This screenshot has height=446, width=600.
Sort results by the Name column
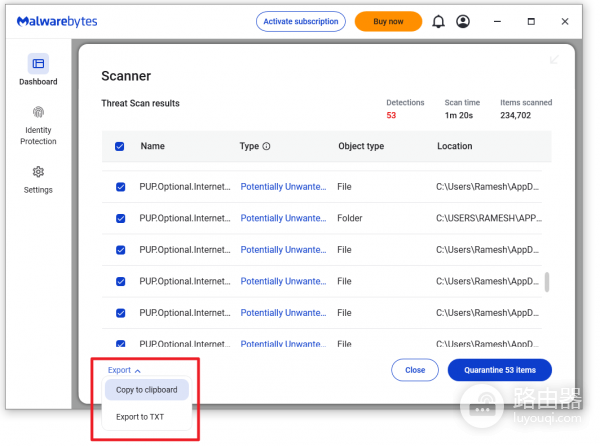click(x=152, y=146)
